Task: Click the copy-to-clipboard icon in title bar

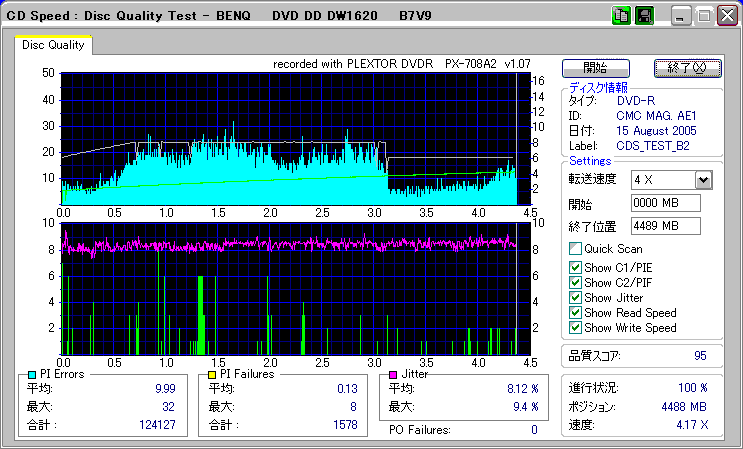Action: [621, 16]
